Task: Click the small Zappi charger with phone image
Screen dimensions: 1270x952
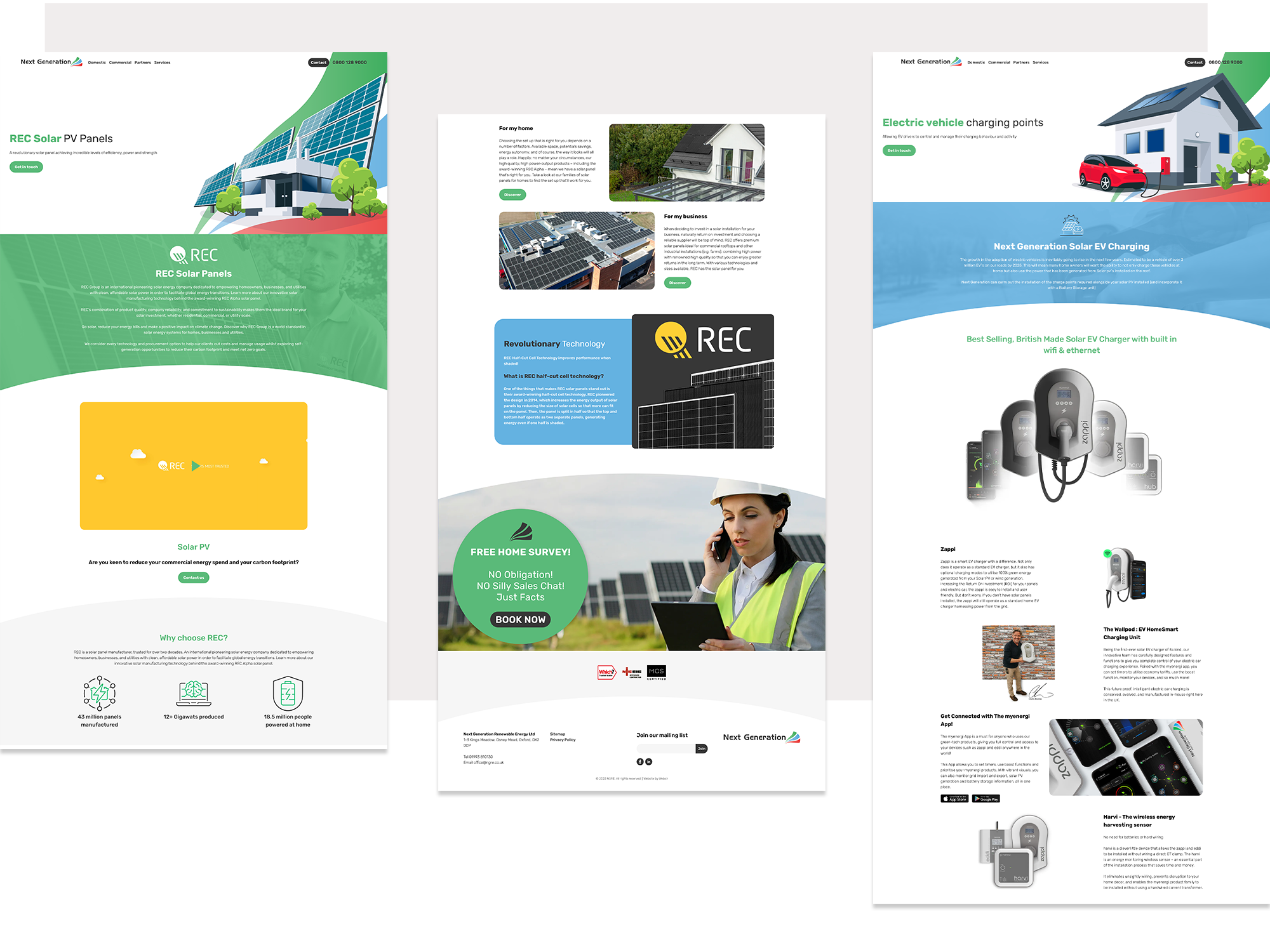Action: tap(1125, 578)
